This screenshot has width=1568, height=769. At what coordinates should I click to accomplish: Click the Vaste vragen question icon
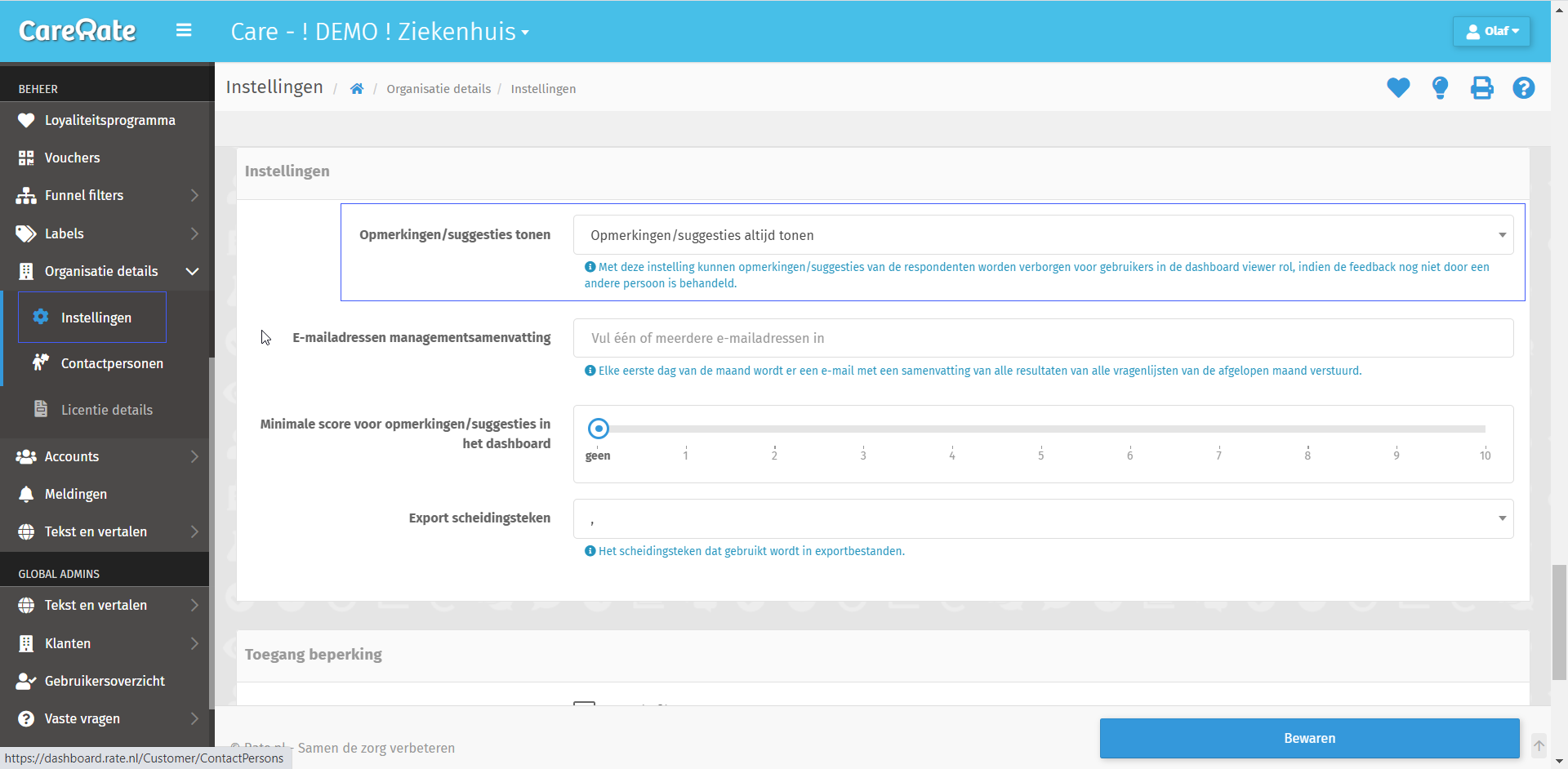click(26, 718)
